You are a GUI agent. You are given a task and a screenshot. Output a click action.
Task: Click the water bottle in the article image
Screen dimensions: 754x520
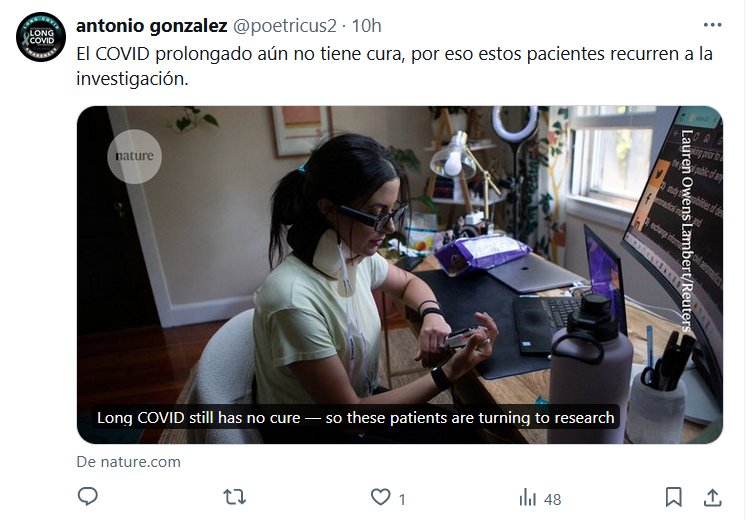click(590, 368)
